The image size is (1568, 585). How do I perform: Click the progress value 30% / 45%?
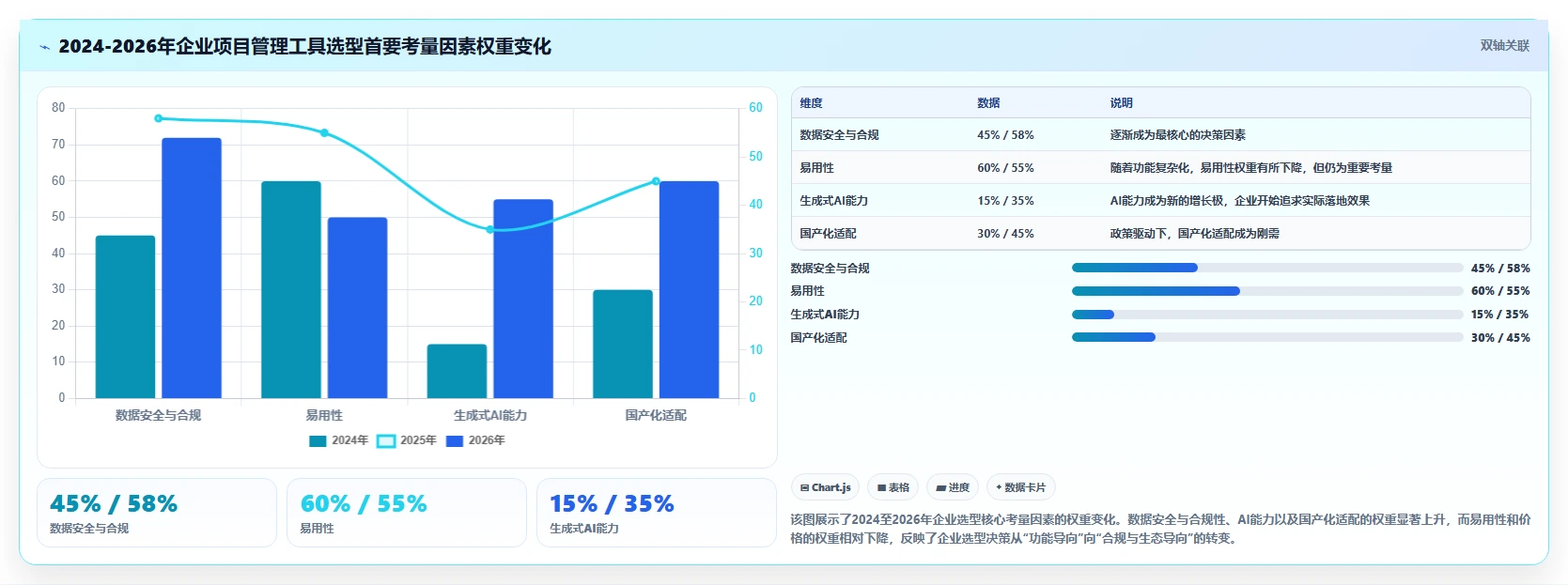pyautogui.click(x=1500, y=338)
